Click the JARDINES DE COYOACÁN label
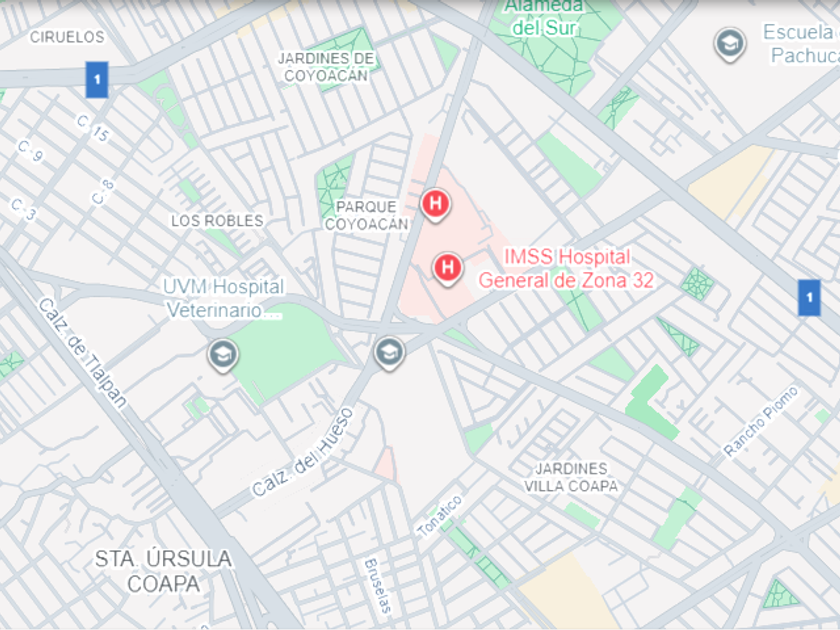Screen dimensions: 840x630 click(x=326, y=67)
